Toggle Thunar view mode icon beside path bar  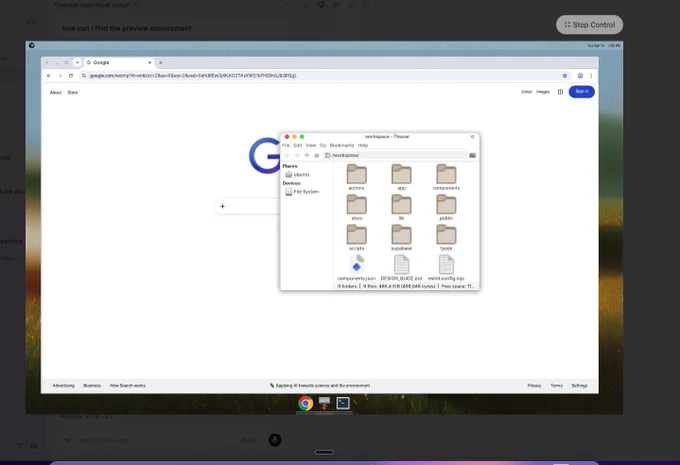click(472, 155)
